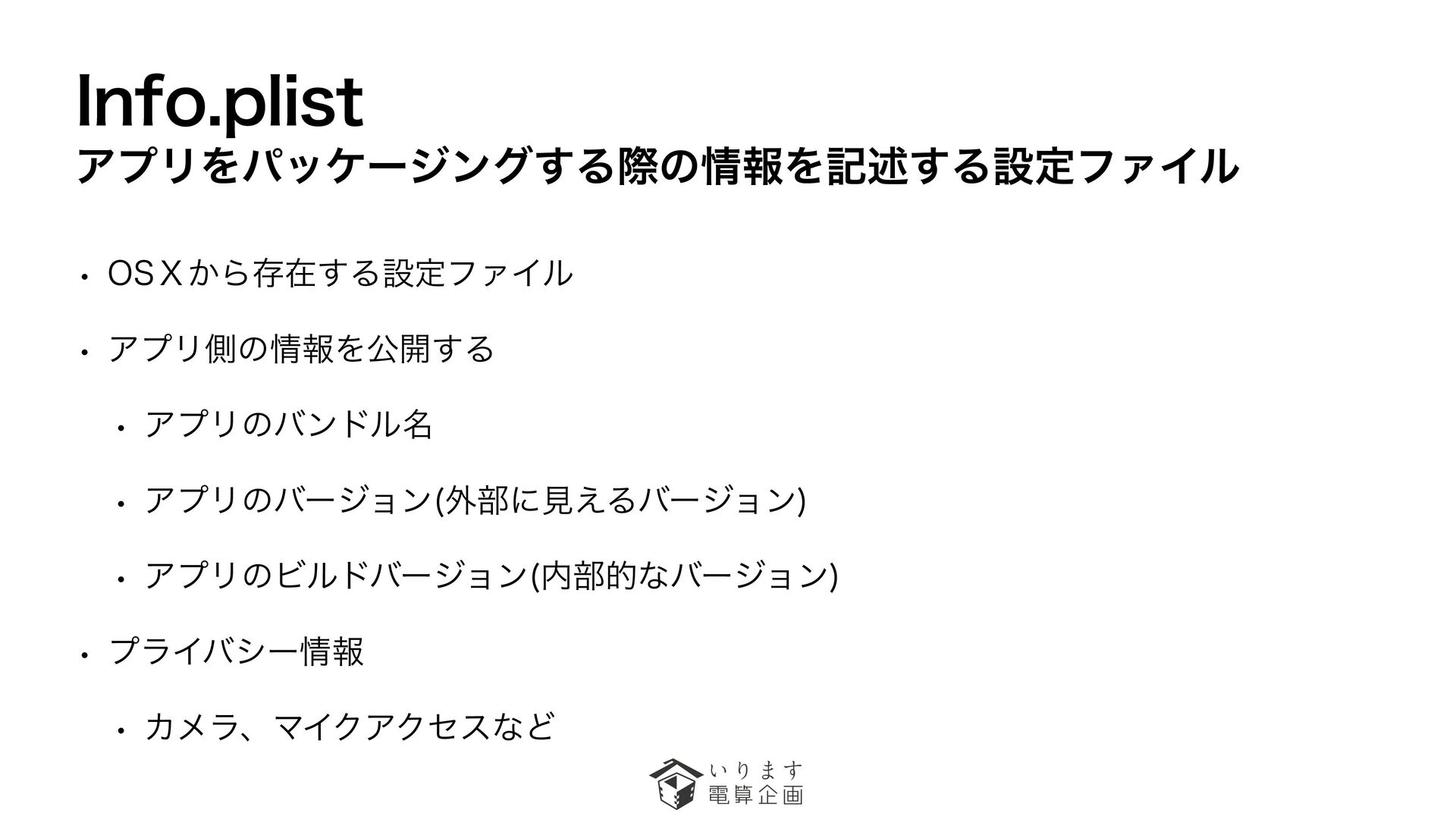
Task: Click the bullet dot before OS X line
Action: pos(88,278)
